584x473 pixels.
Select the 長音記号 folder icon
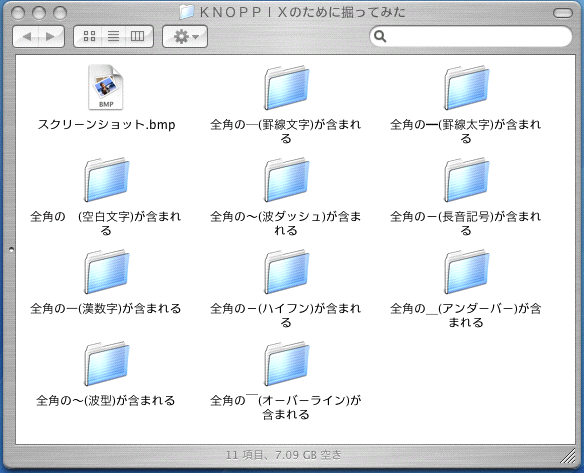466,180
